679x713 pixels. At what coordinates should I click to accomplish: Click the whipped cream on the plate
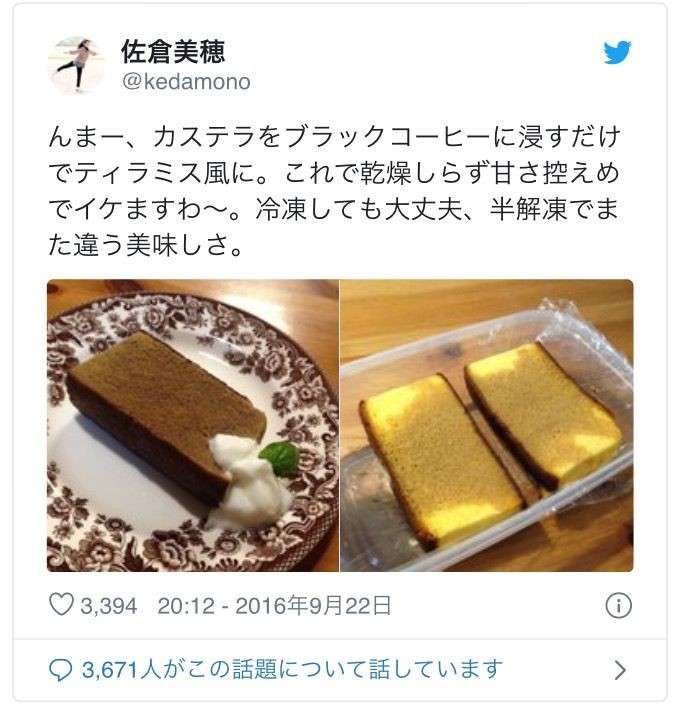pos(248,475)
